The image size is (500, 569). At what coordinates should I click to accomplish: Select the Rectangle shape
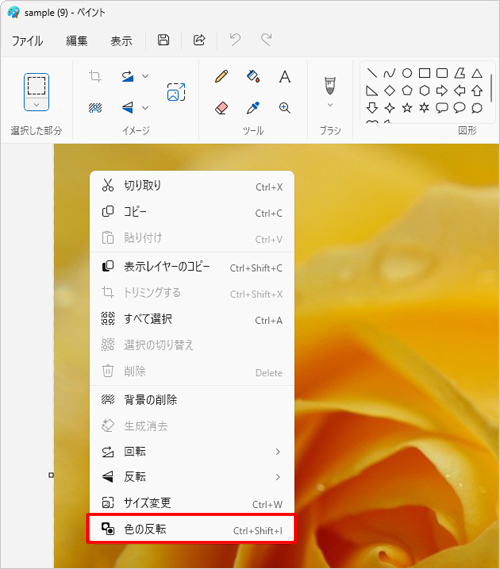pyautogui.click(x=425, y=73)
